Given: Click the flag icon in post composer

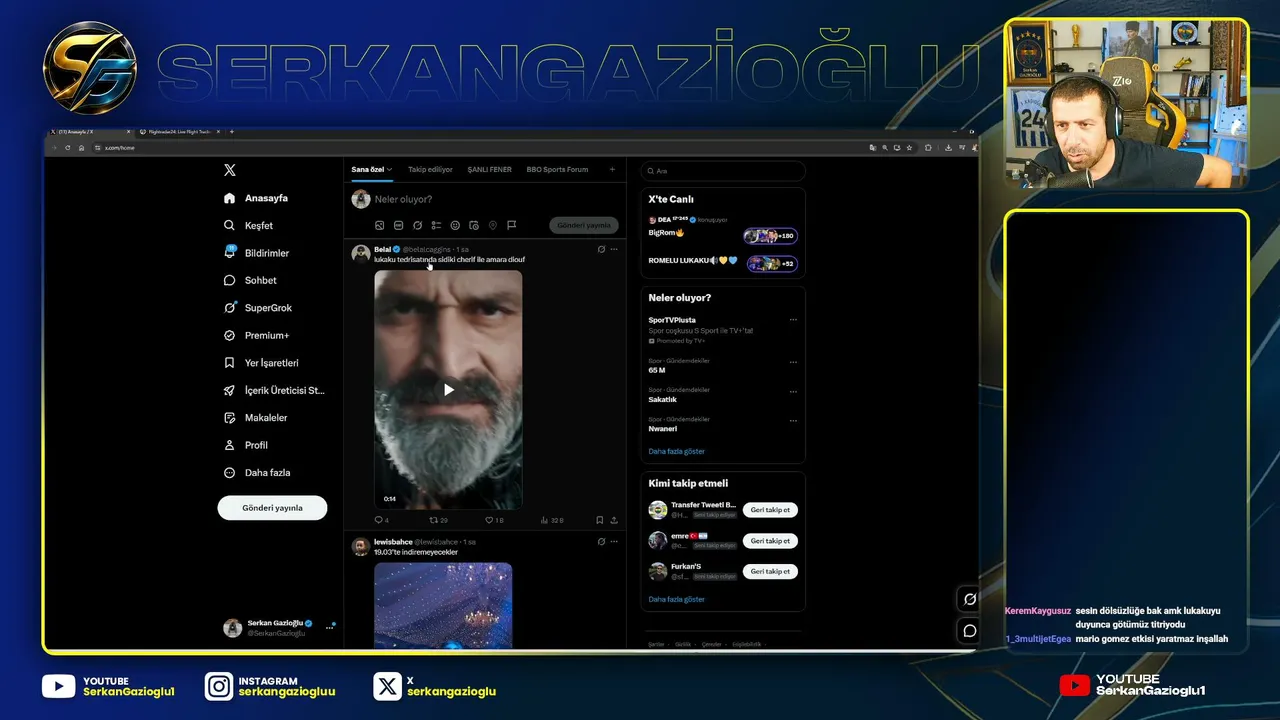Looking at the screenshot, I should pos(511,226).
